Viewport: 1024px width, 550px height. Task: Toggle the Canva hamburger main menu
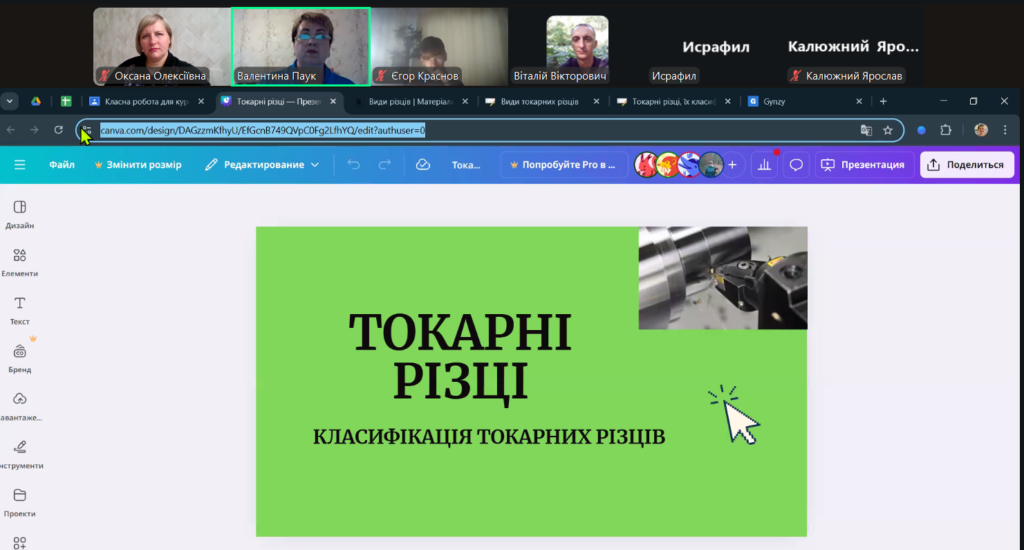pyautogui.click(x=19, y=165)
